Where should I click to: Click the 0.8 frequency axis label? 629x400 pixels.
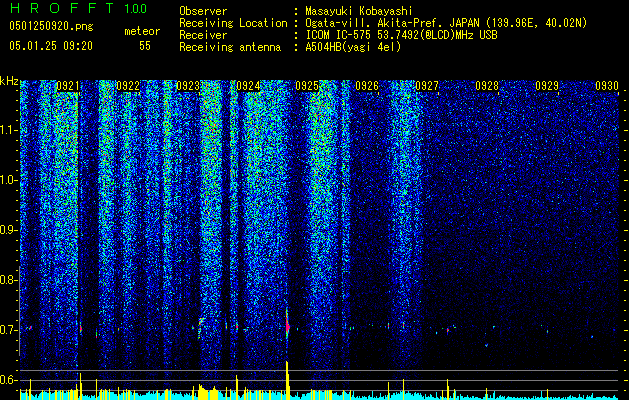point(8,280)
